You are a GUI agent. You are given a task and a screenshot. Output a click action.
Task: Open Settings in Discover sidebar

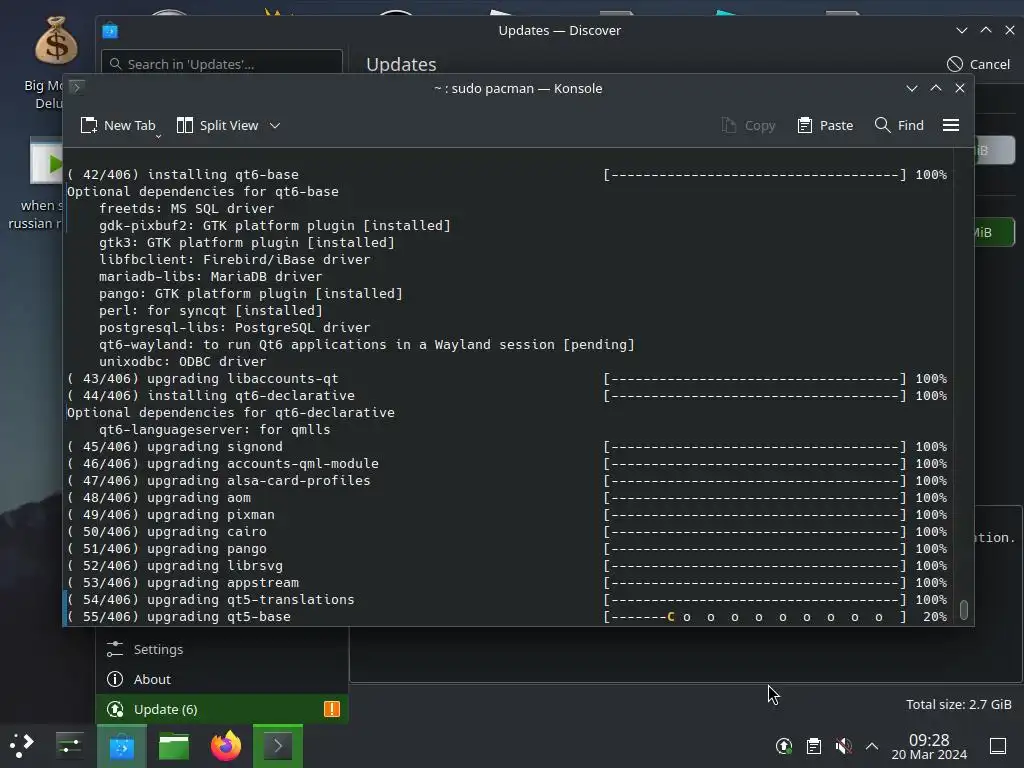pos(222,649)
